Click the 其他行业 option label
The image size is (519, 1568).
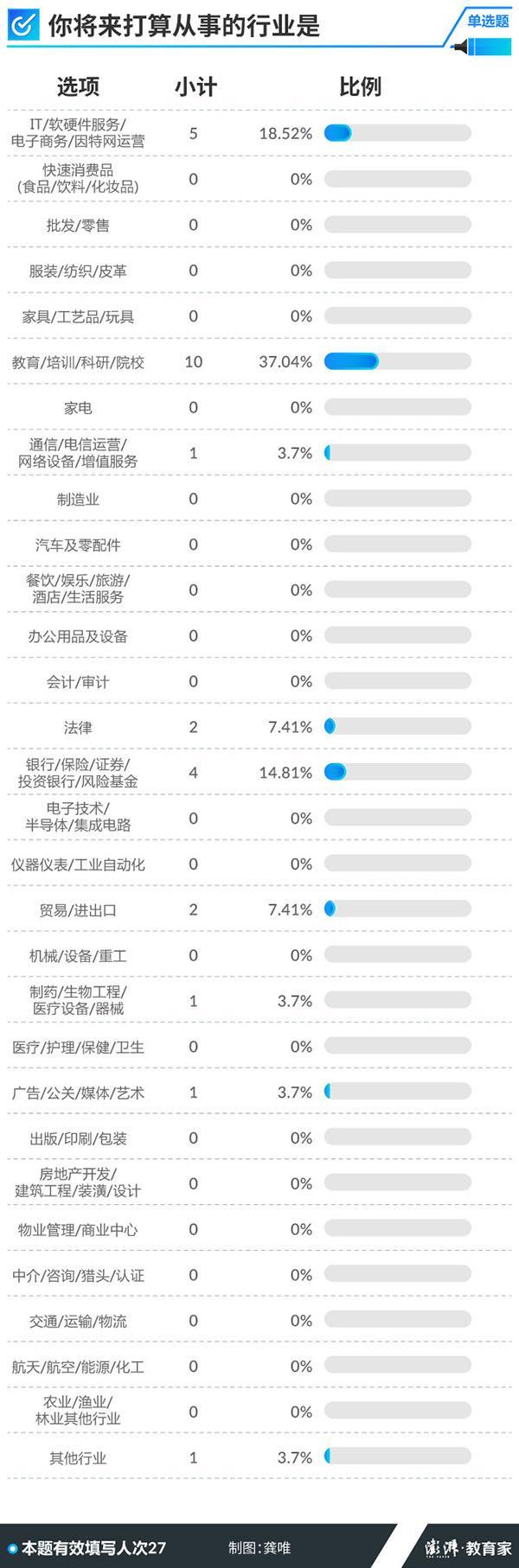(78, 1458)
